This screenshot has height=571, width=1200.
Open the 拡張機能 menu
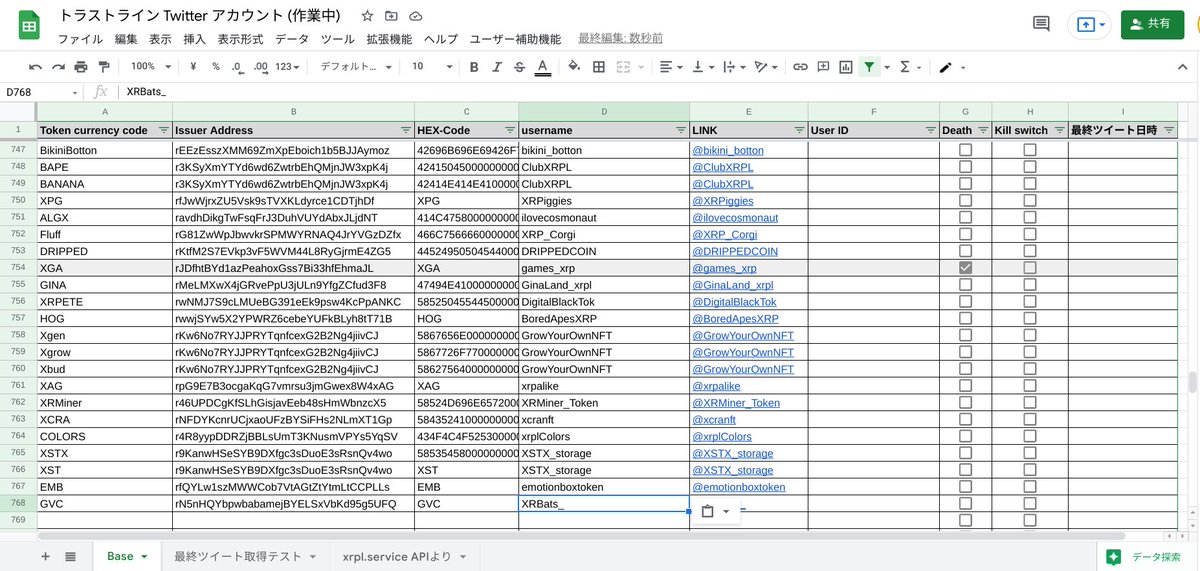click(x=389, y=39)
